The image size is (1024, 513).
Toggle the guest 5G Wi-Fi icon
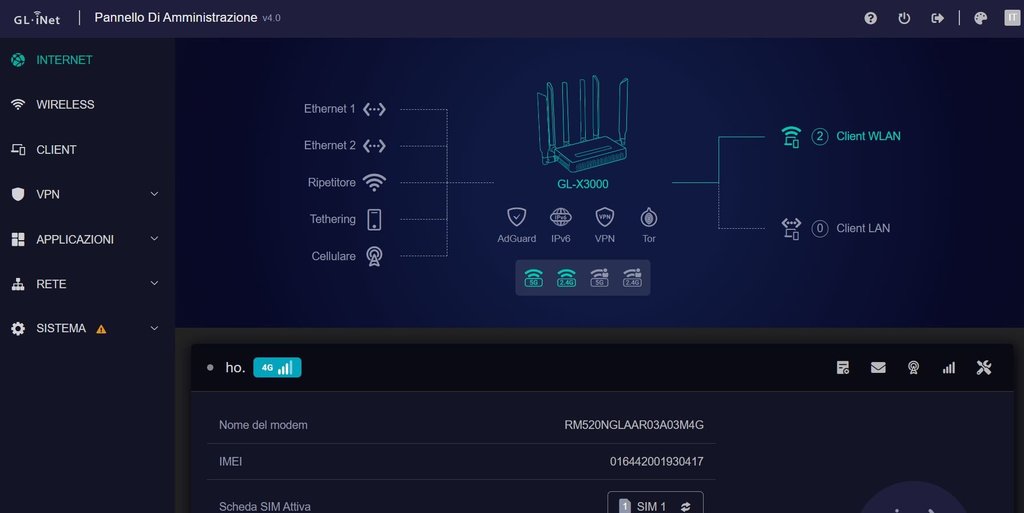600,277
